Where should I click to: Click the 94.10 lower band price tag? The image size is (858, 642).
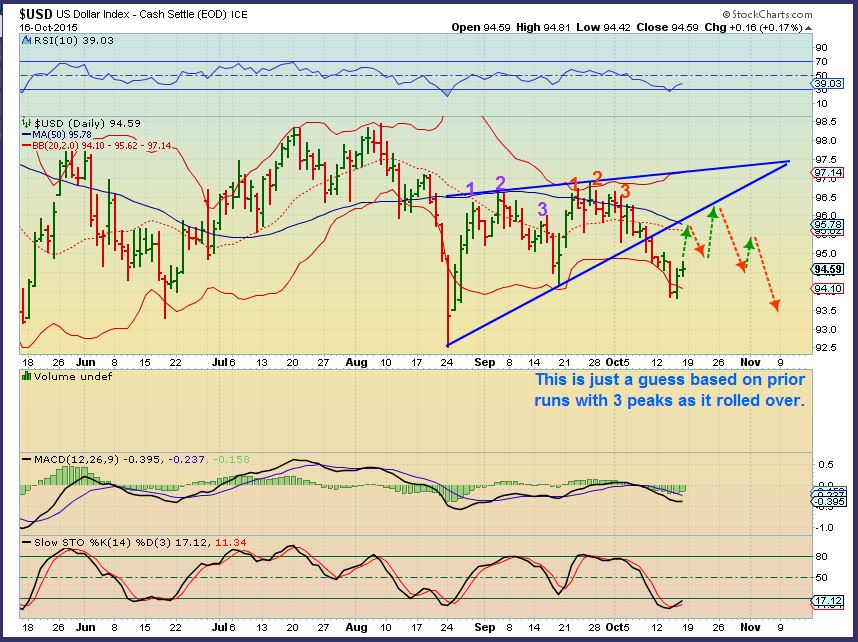(x=828, y=288)
